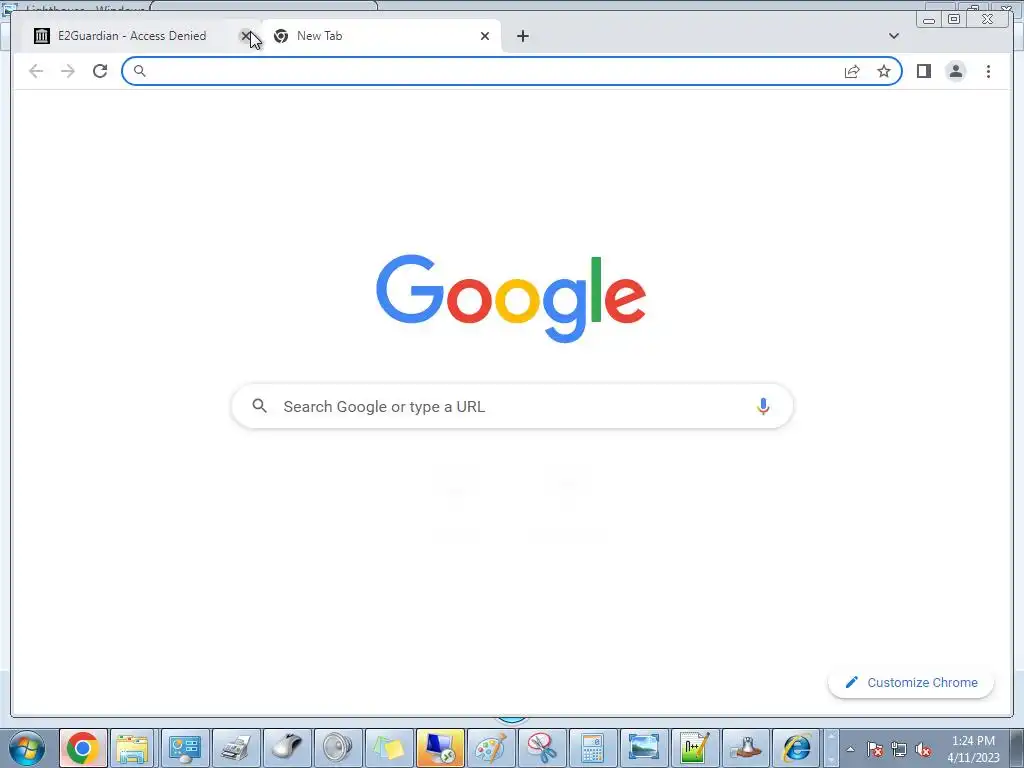Screen dimensions: 1024x768
Task: Open Windows Explorer from the taskbar
Action: tap(133, 748)
